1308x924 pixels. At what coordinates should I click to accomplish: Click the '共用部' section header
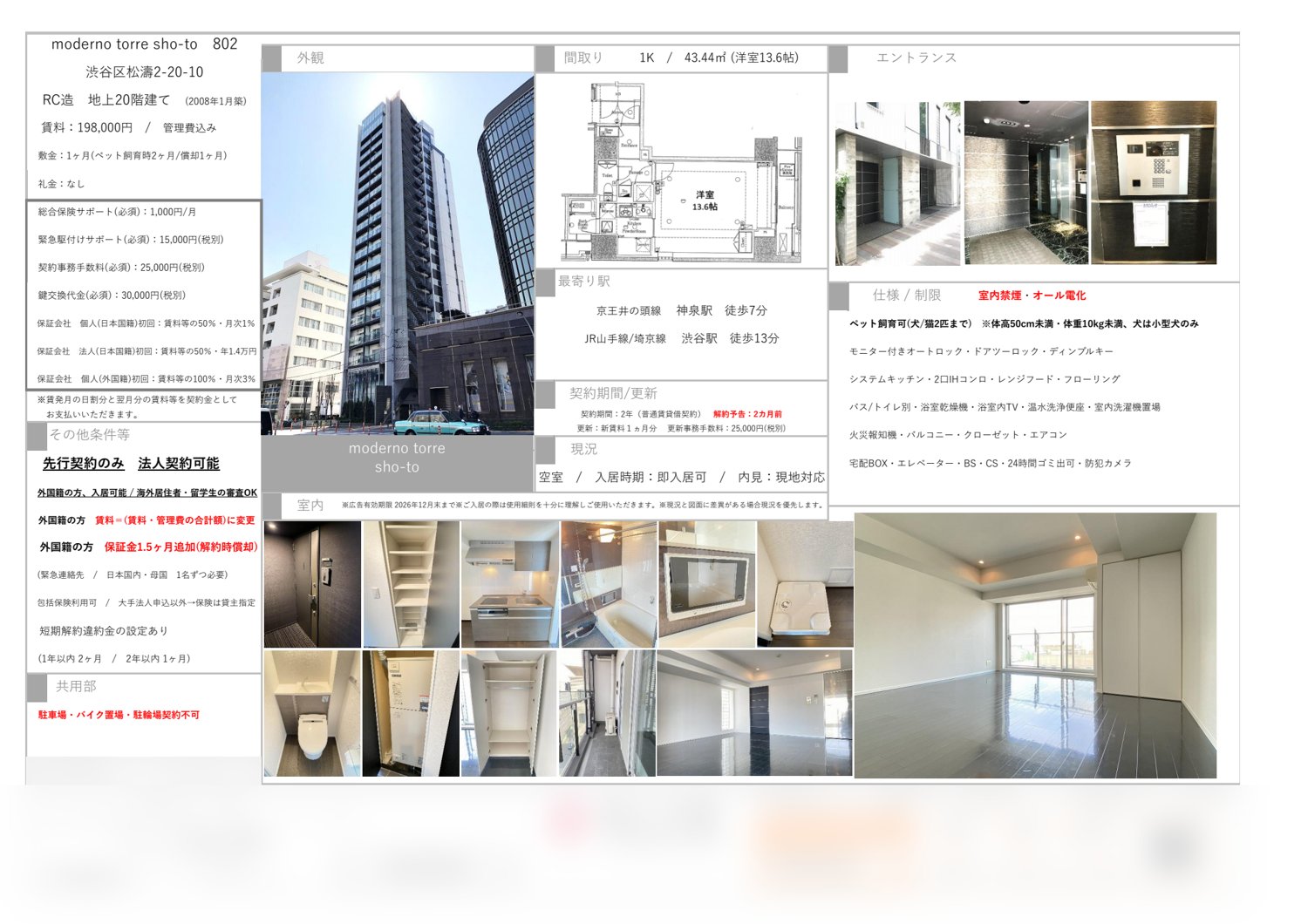(76, 686)
